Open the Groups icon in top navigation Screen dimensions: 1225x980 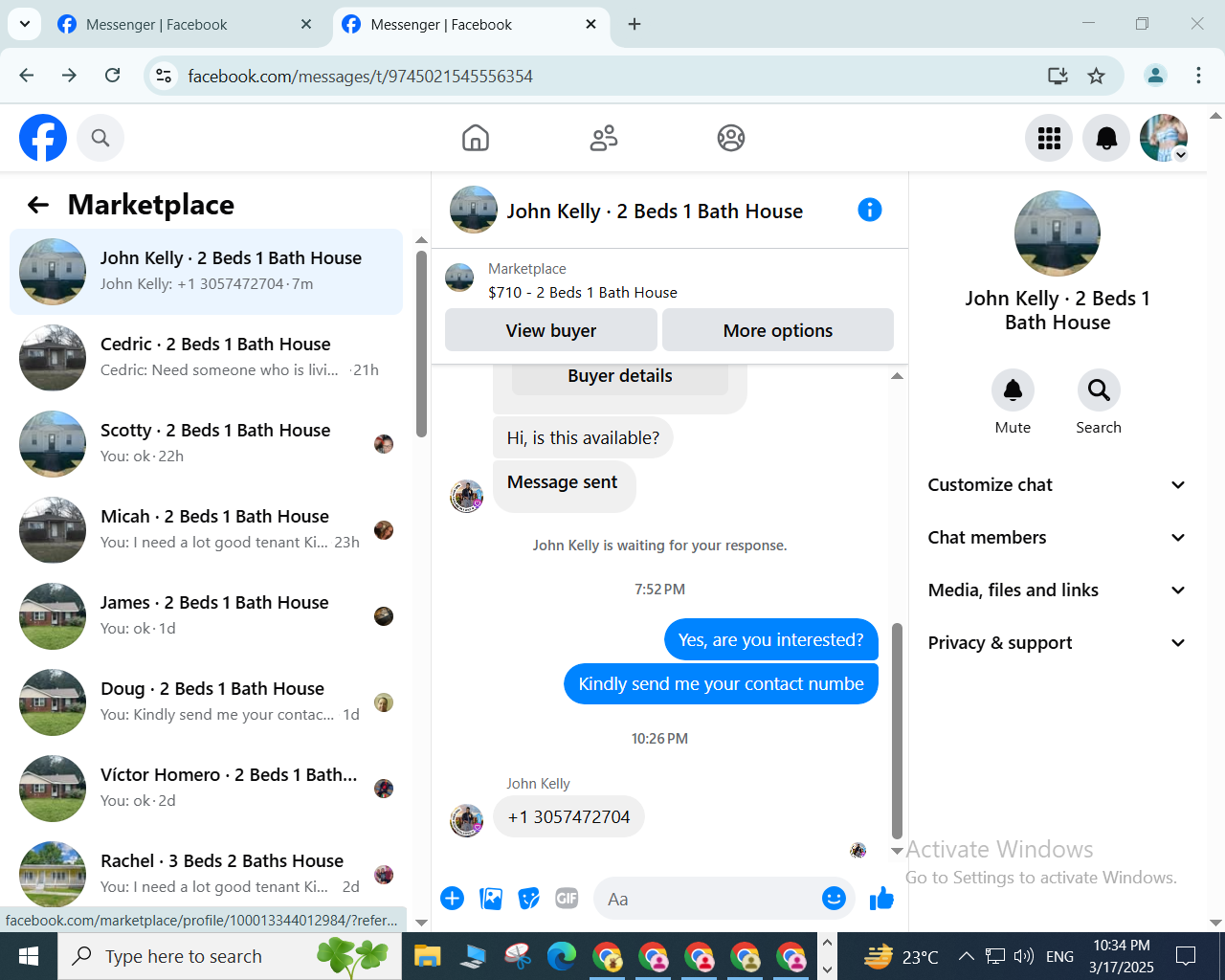click(x=731, y=138)
